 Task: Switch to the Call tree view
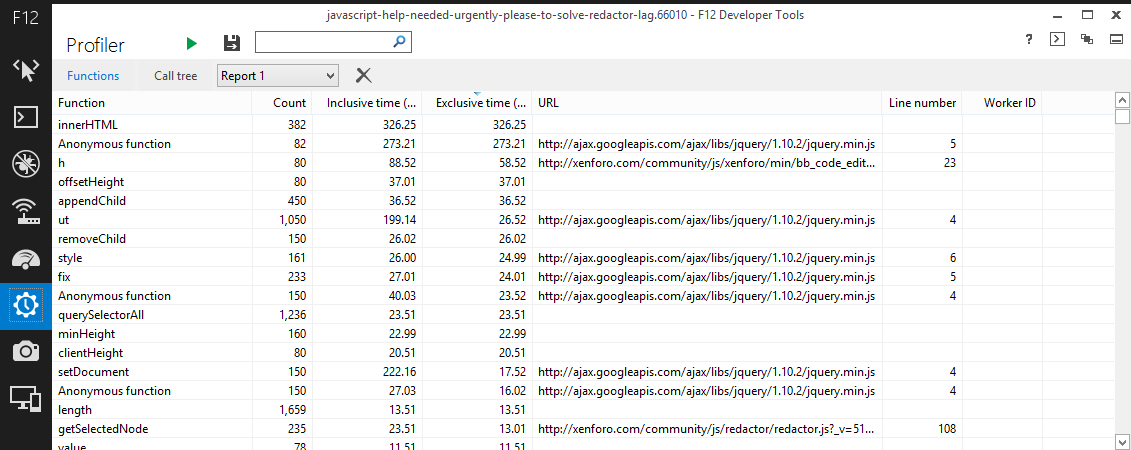tap(176, 76)
